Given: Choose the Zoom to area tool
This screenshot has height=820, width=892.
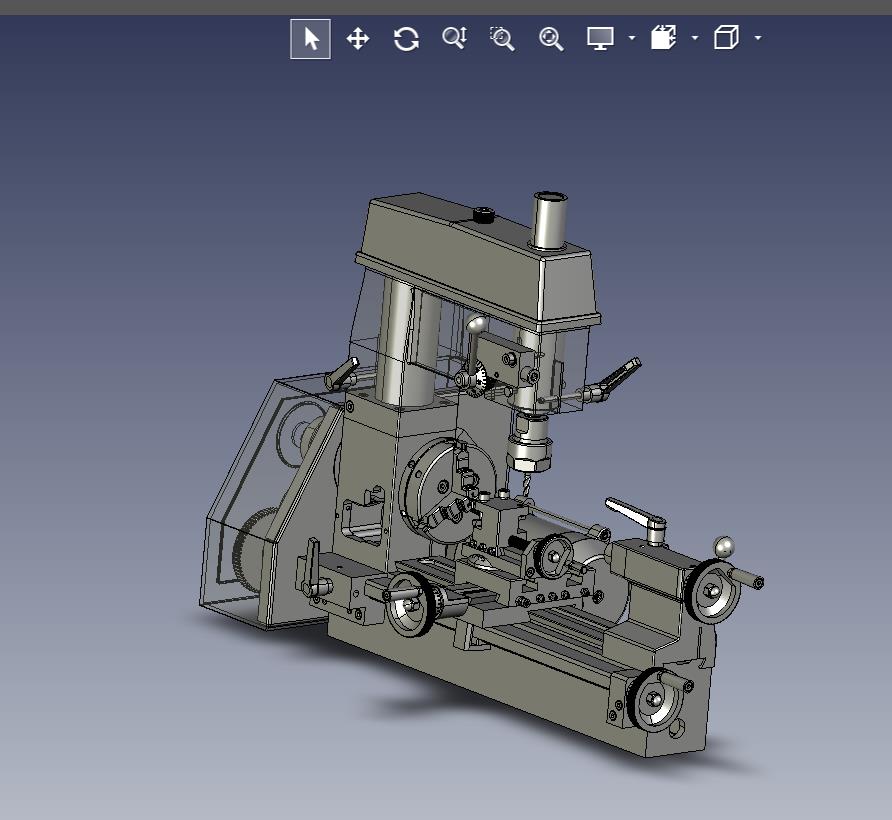Looking at the screenshot, I should pos(502,38).
